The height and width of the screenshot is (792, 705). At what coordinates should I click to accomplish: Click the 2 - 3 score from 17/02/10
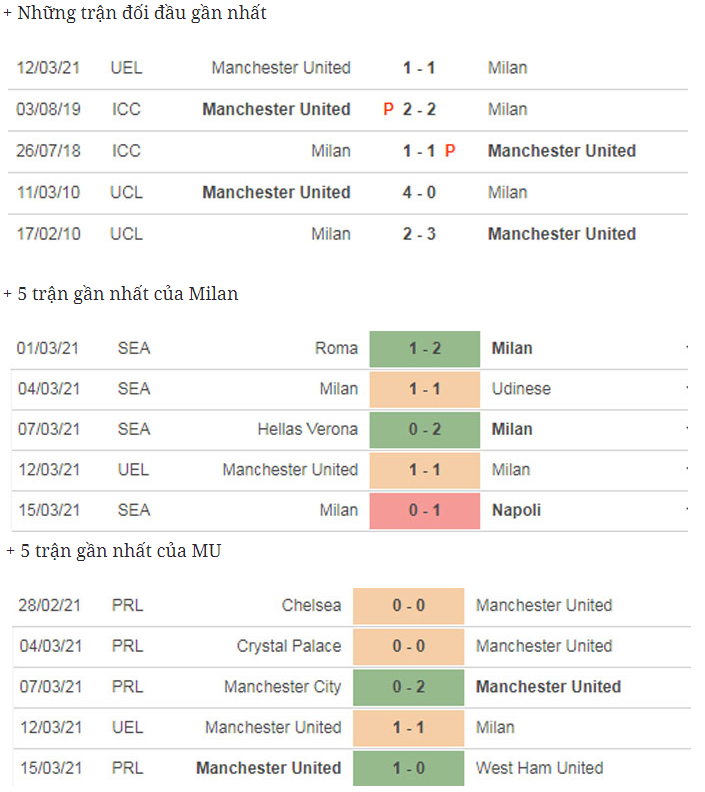(x=419, y=234)
